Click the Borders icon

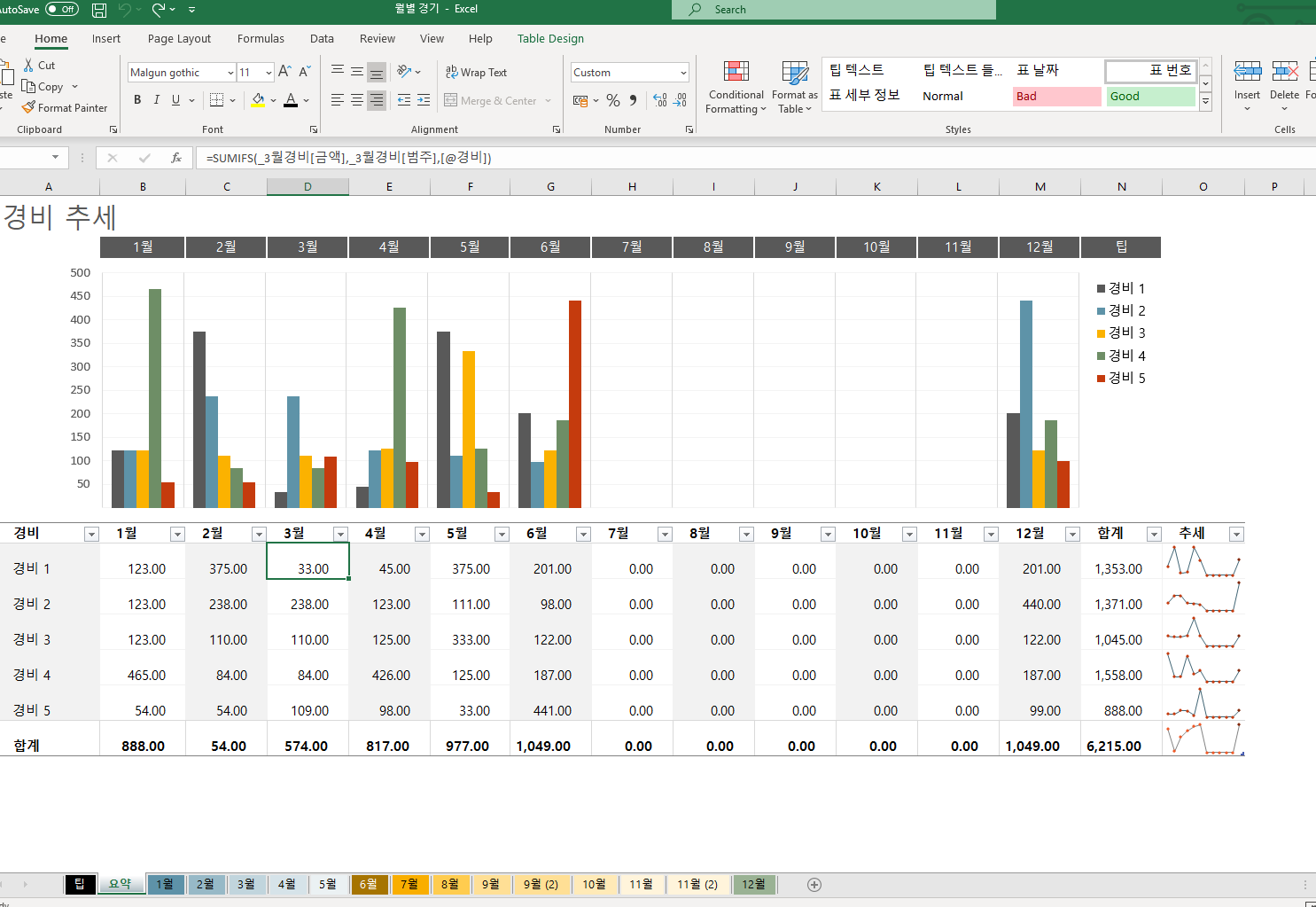coord(217,100)
